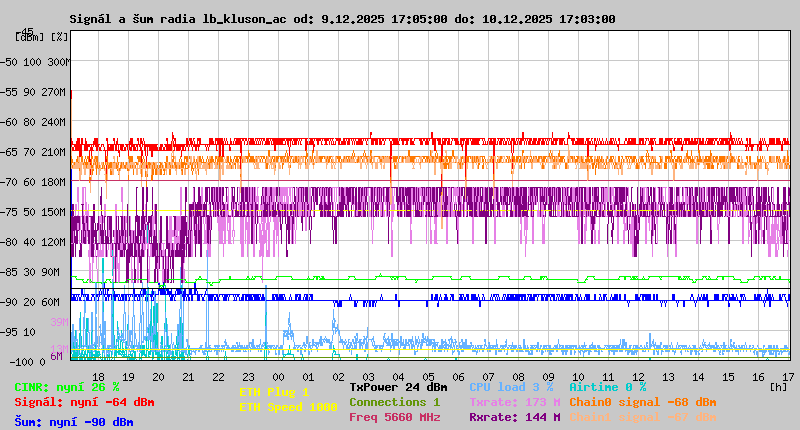Click the 'CPU load 3 %' legend label
800x430 pixels.
(x=511, y=387)
